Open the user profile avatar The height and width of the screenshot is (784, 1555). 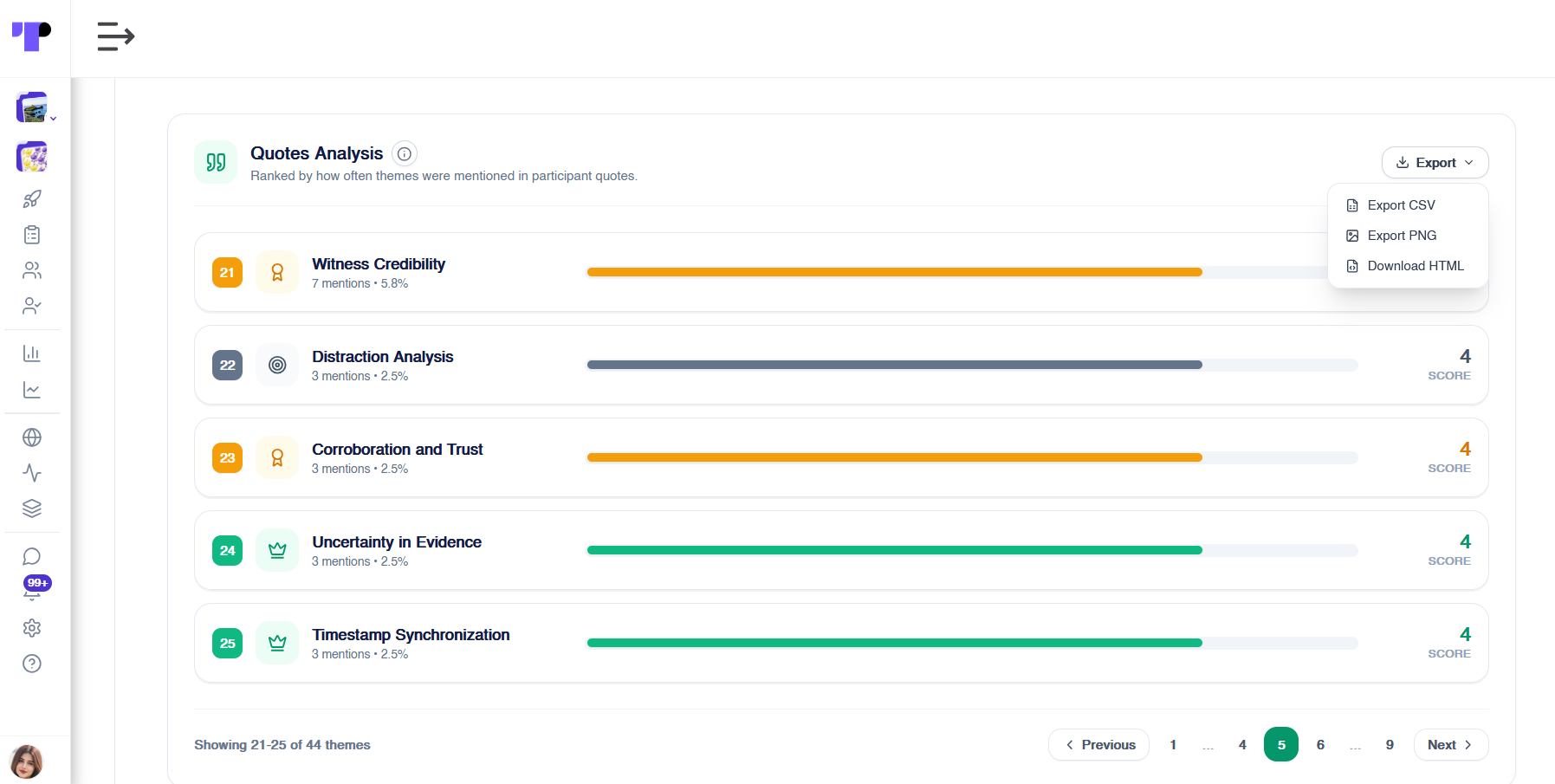[27, 762]
